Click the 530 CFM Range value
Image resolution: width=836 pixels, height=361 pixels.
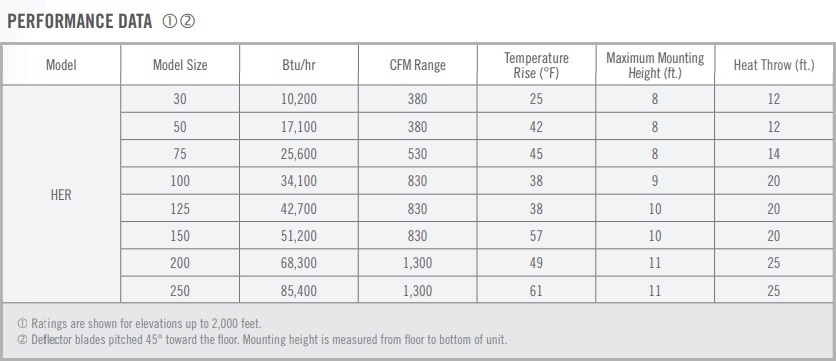coord(417,154)
